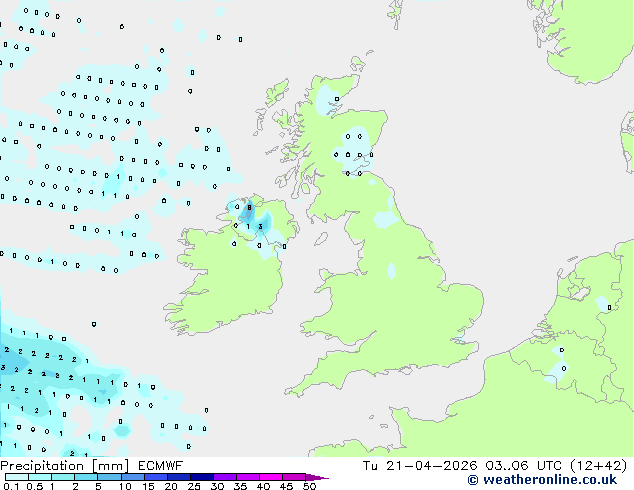Click the legend swatch between 0.1 and 0.5
The width and height of the screenshot is (634, 490).
point(17,477)
